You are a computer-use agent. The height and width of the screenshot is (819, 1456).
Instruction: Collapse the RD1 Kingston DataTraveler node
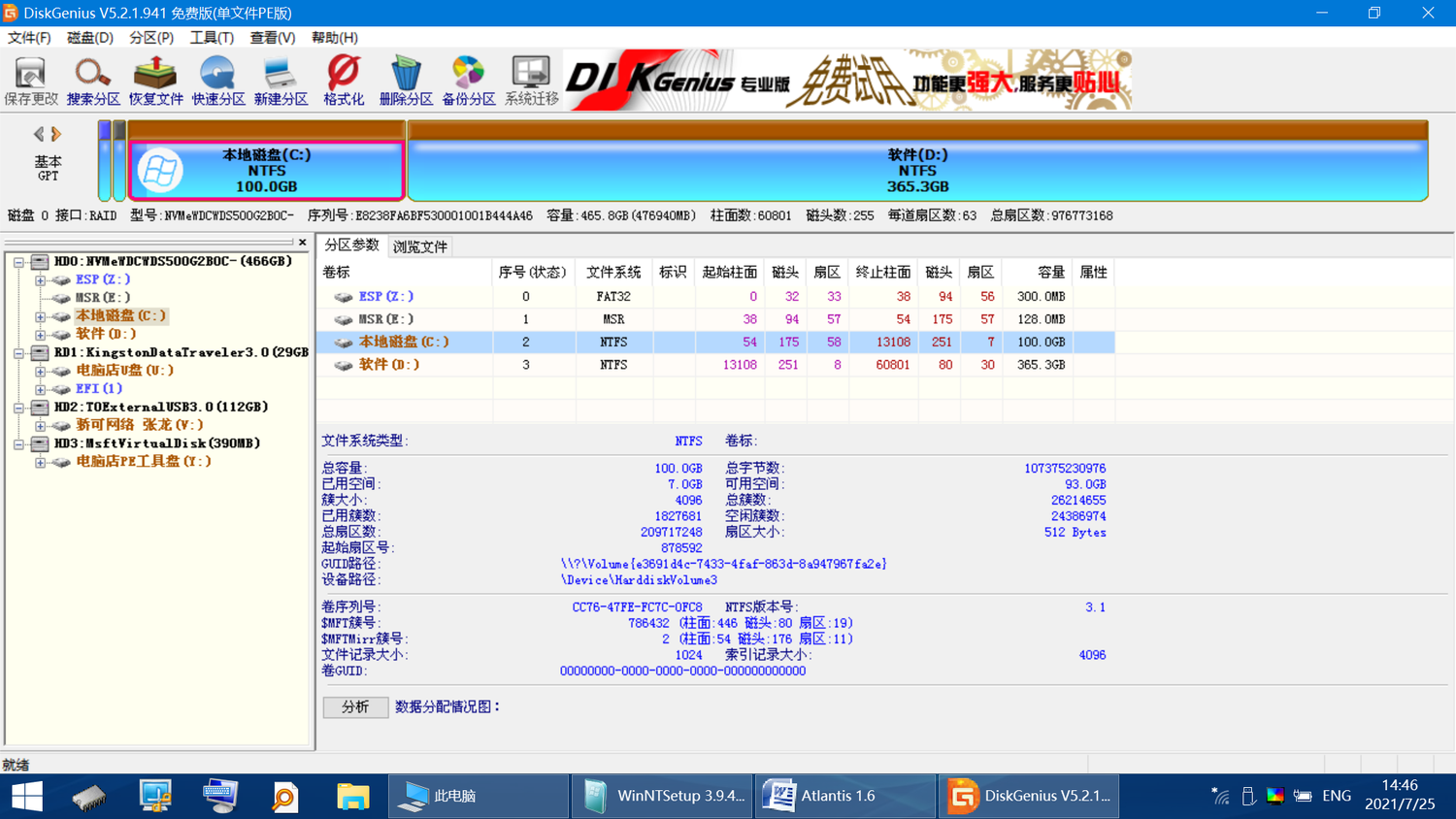tap(18, 353)
